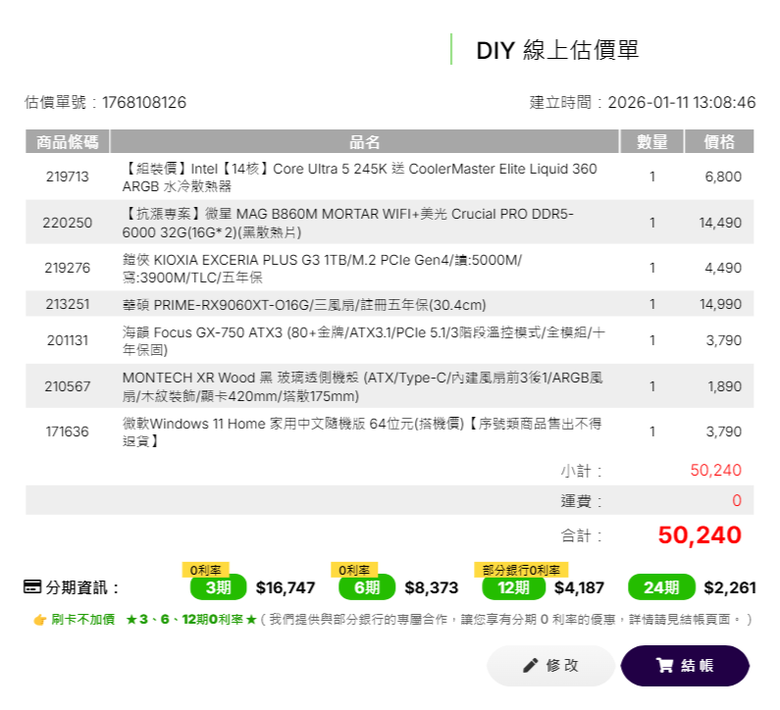Screen dimensions: 780x710
Task: Click the 建立時間 2026-01-11 13:08:46 text
Action: point(643,102)
